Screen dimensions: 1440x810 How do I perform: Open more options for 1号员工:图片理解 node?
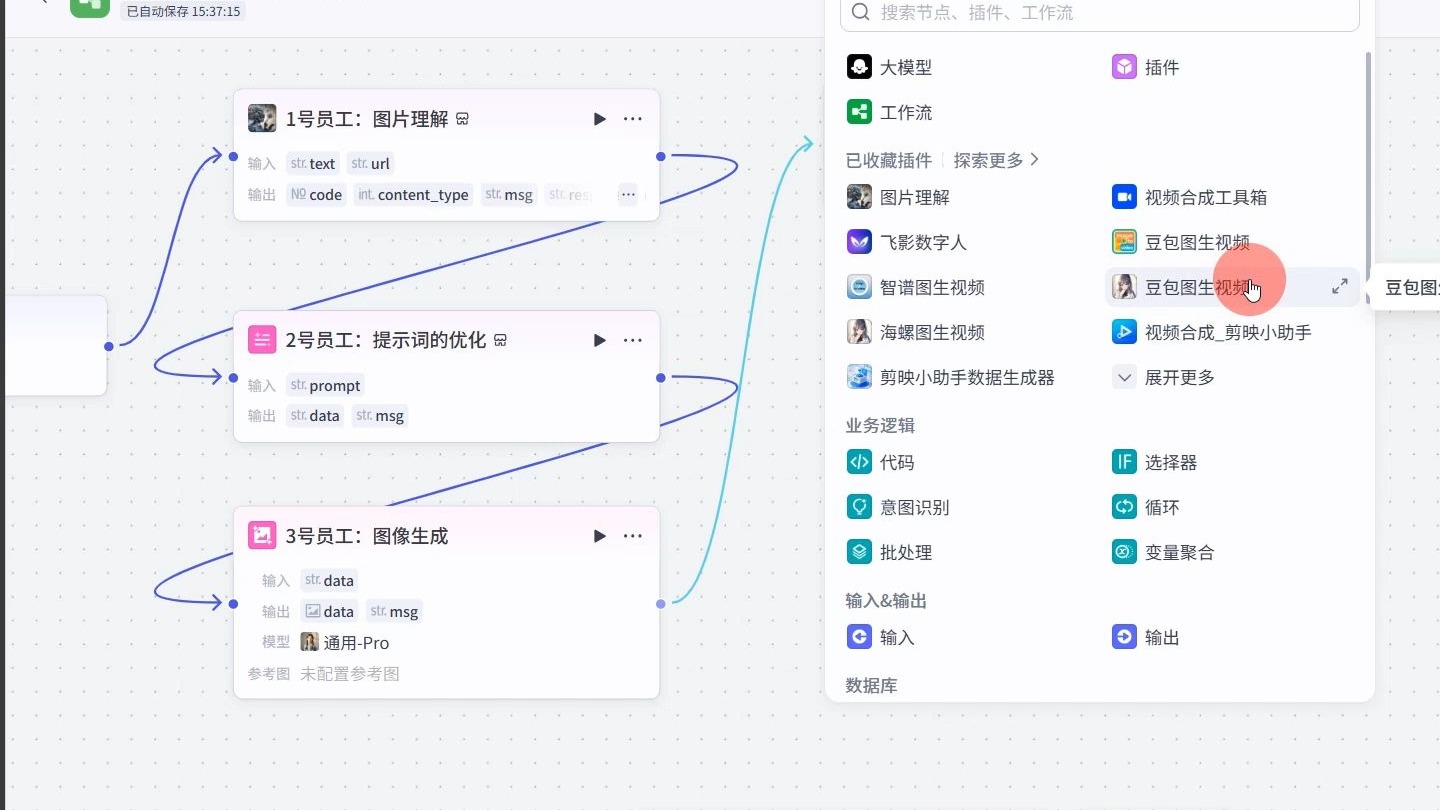click(x=633, y=119)
